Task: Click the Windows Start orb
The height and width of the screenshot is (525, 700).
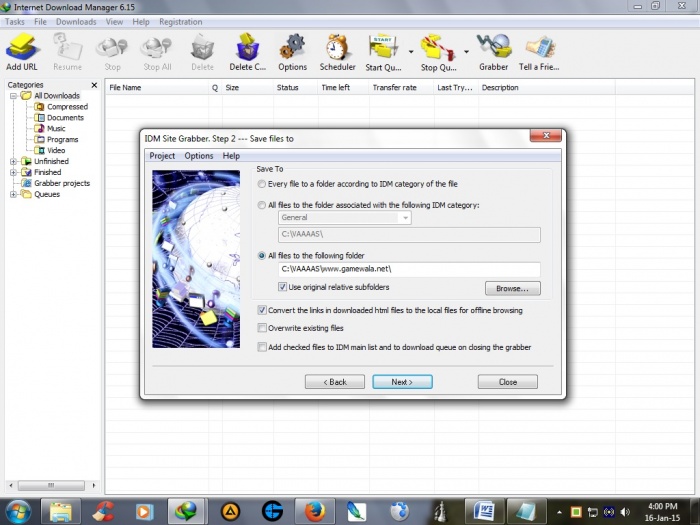Action: (x=18, y=511)
